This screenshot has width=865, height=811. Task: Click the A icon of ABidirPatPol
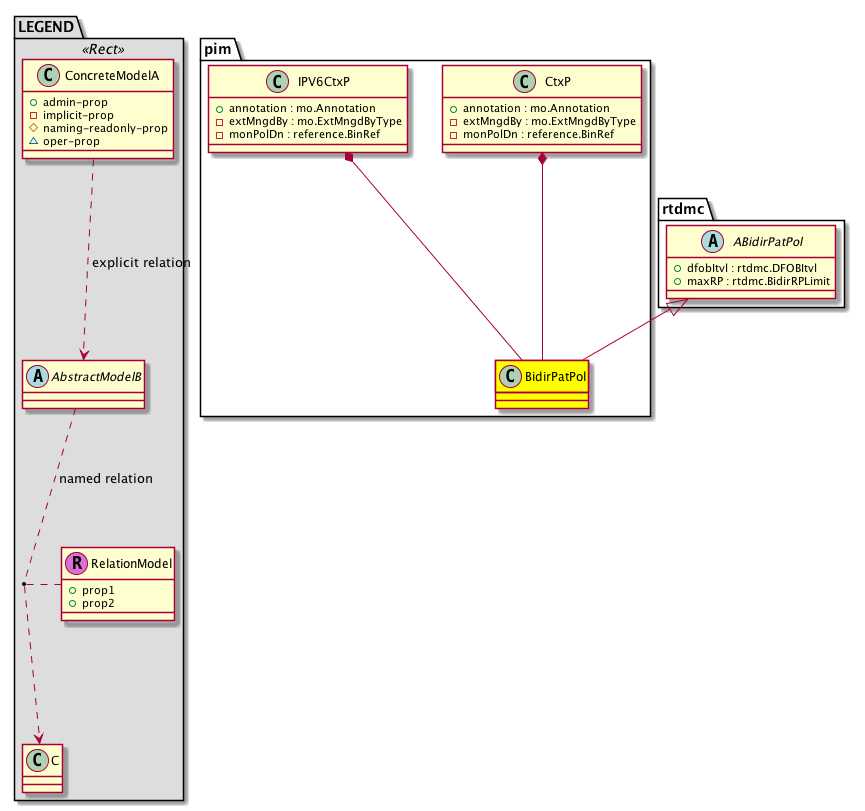click(x=686, y=241)
